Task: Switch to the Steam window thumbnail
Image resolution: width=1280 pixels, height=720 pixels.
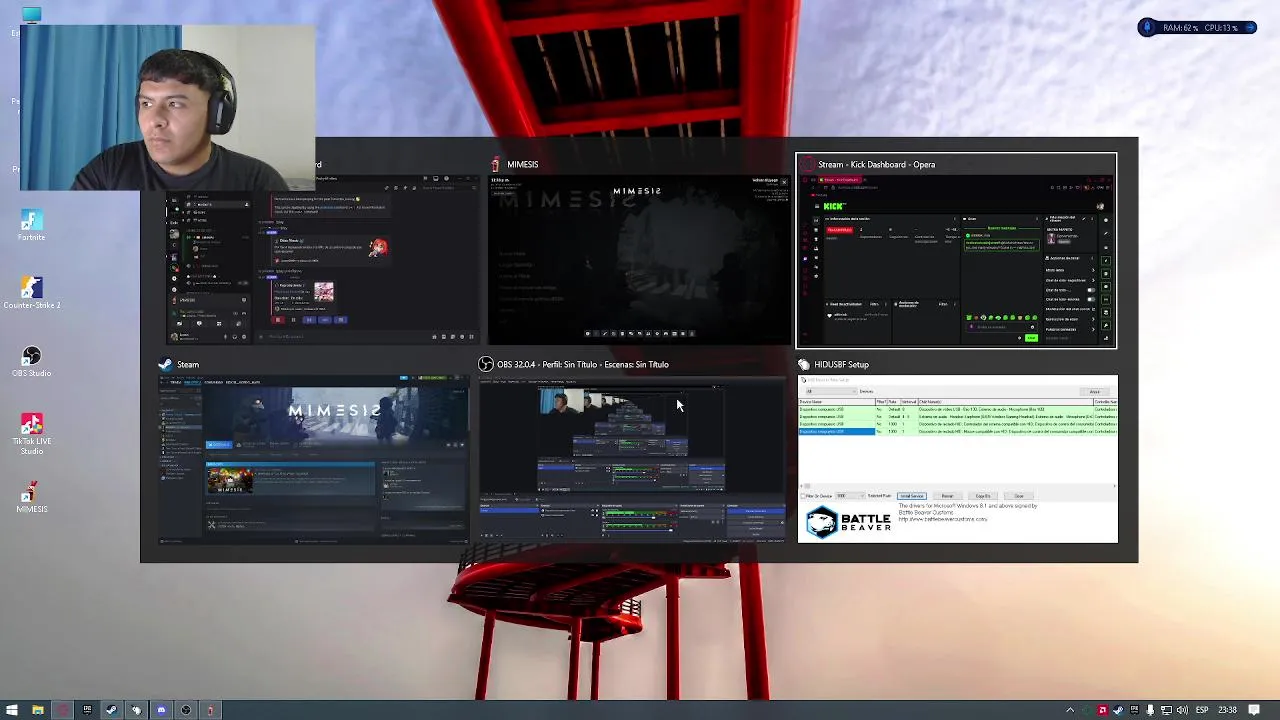Action: point(314,460)
